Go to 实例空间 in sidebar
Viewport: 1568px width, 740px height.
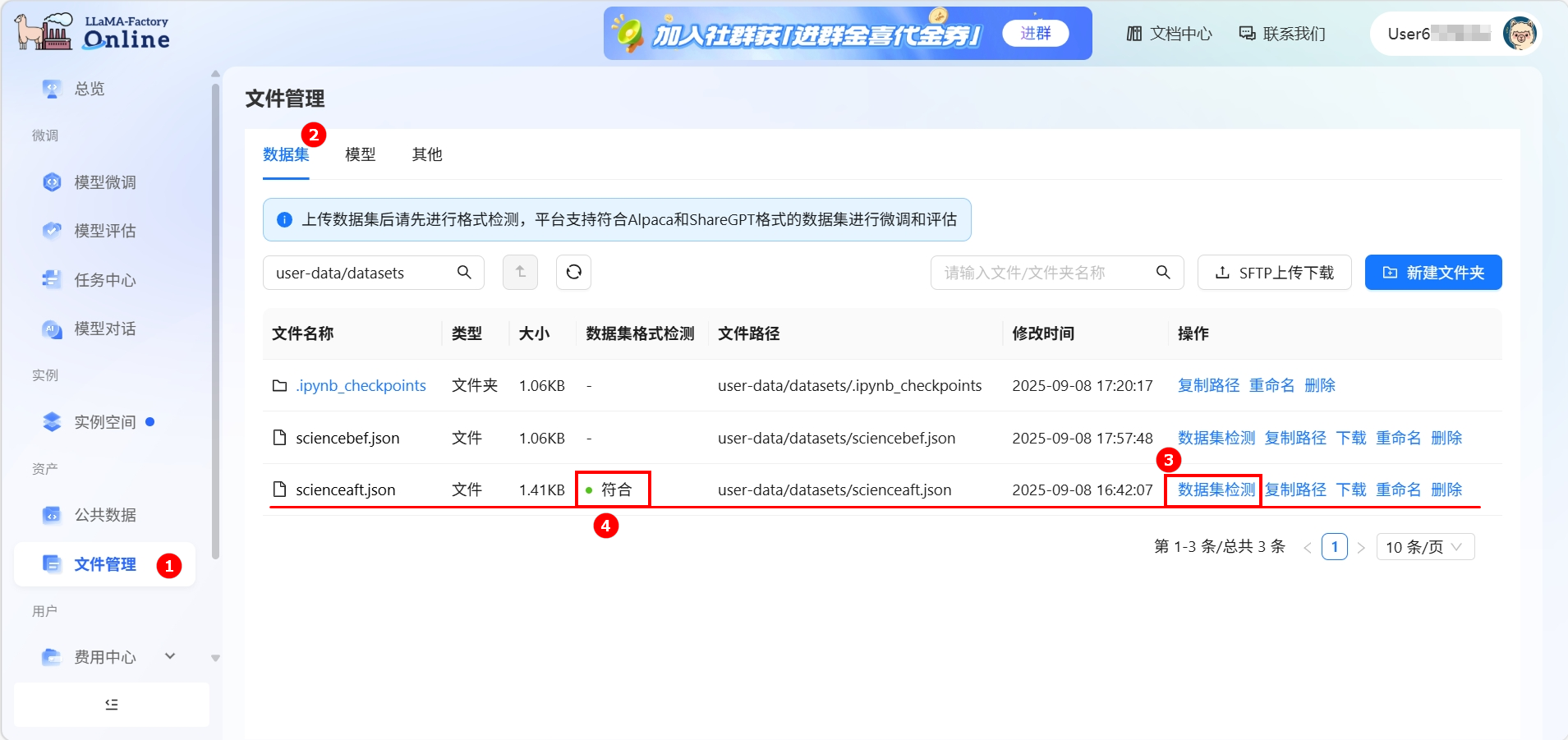click(x=105, y=422)
